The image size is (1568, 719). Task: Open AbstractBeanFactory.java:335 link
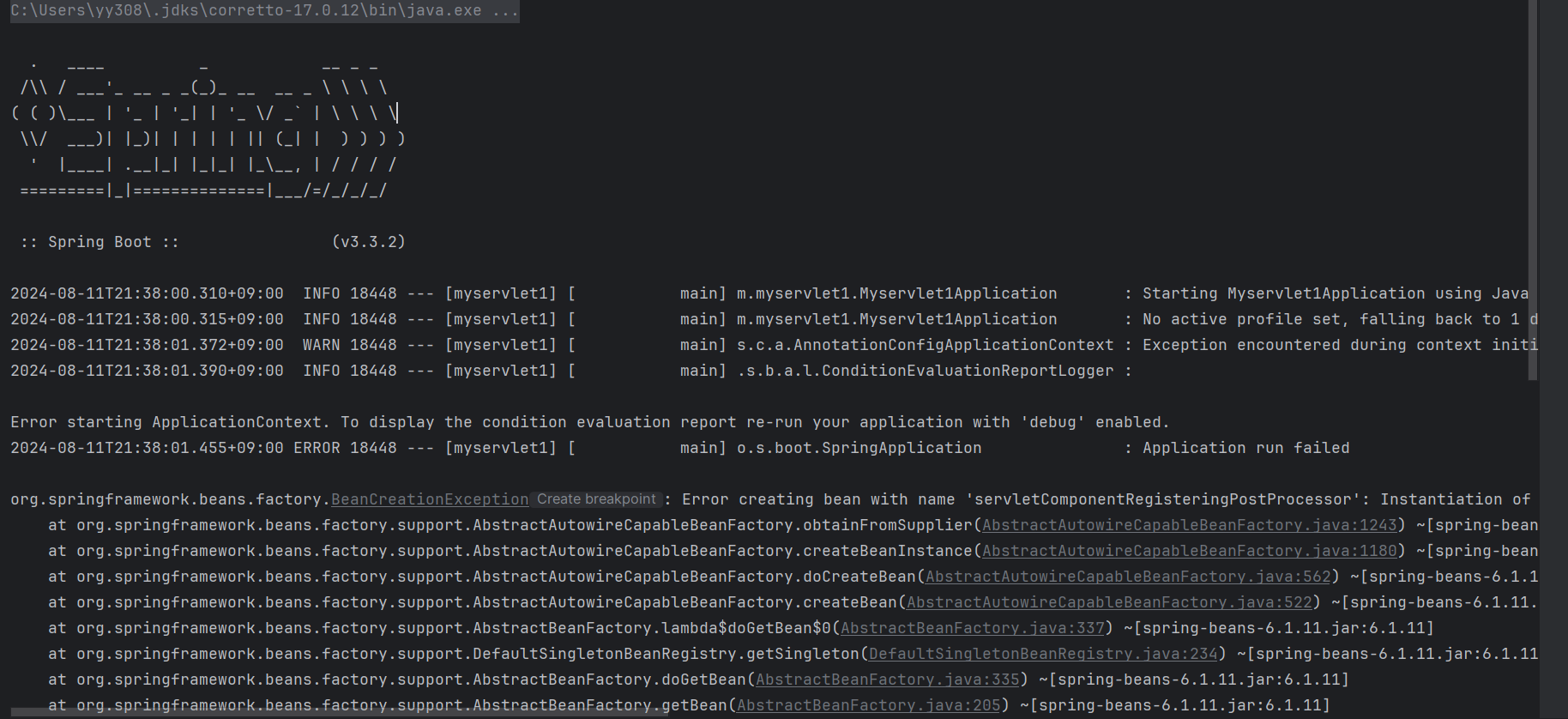(888, 680)
